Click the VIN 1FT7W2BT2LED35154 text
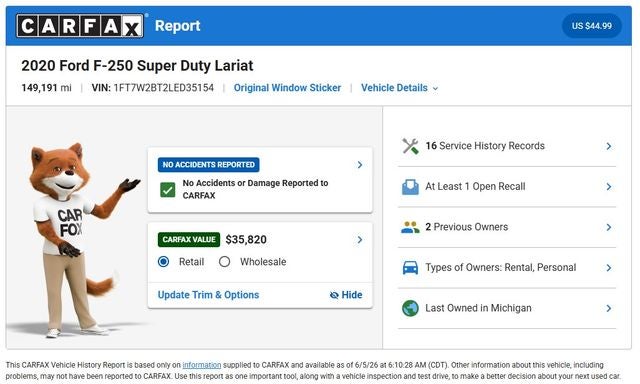Viewport: 640px width, 384px height. coord(153,88)
